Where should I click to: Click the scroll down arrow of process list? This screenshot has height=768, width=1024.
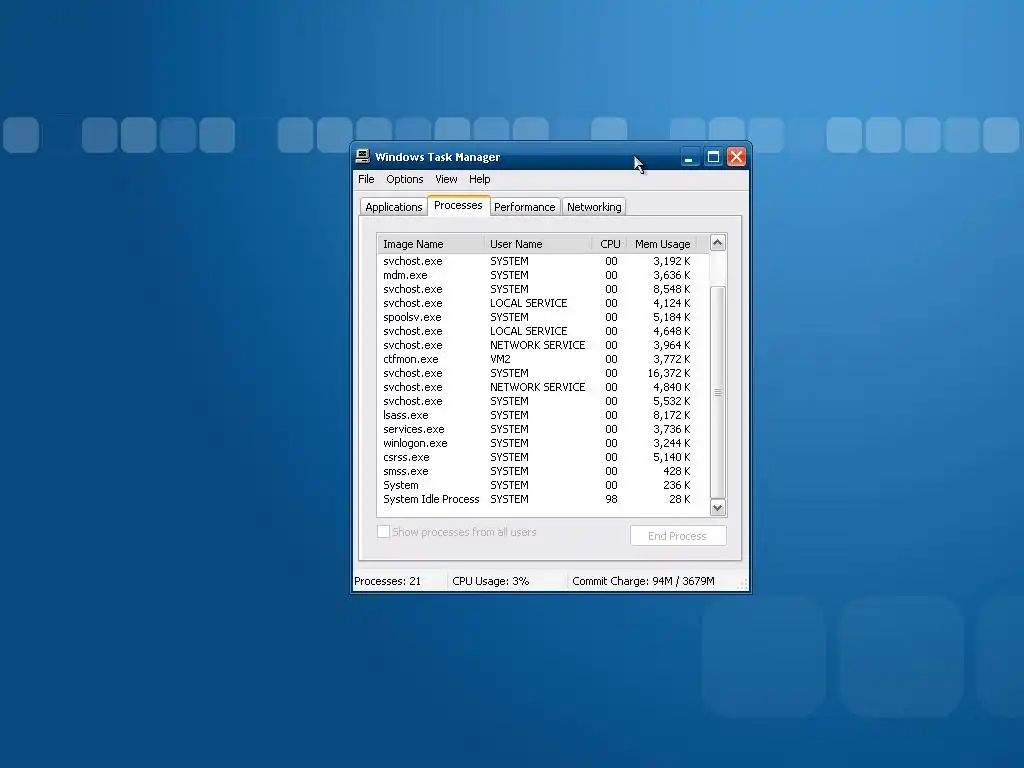[x=718, y=507]
